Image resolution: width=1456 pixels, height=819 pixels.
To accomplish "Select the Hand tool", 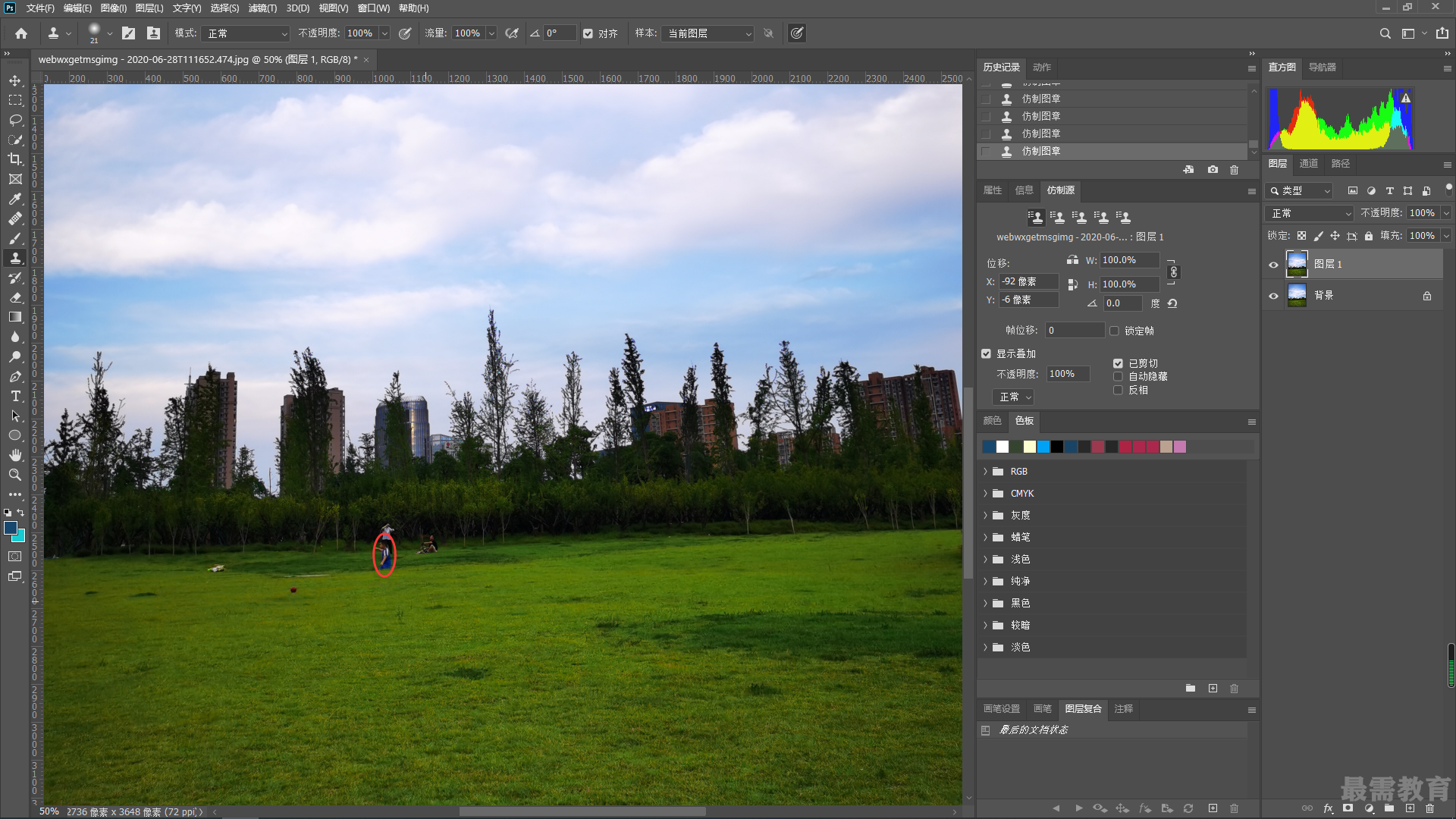I will [15, 455].
